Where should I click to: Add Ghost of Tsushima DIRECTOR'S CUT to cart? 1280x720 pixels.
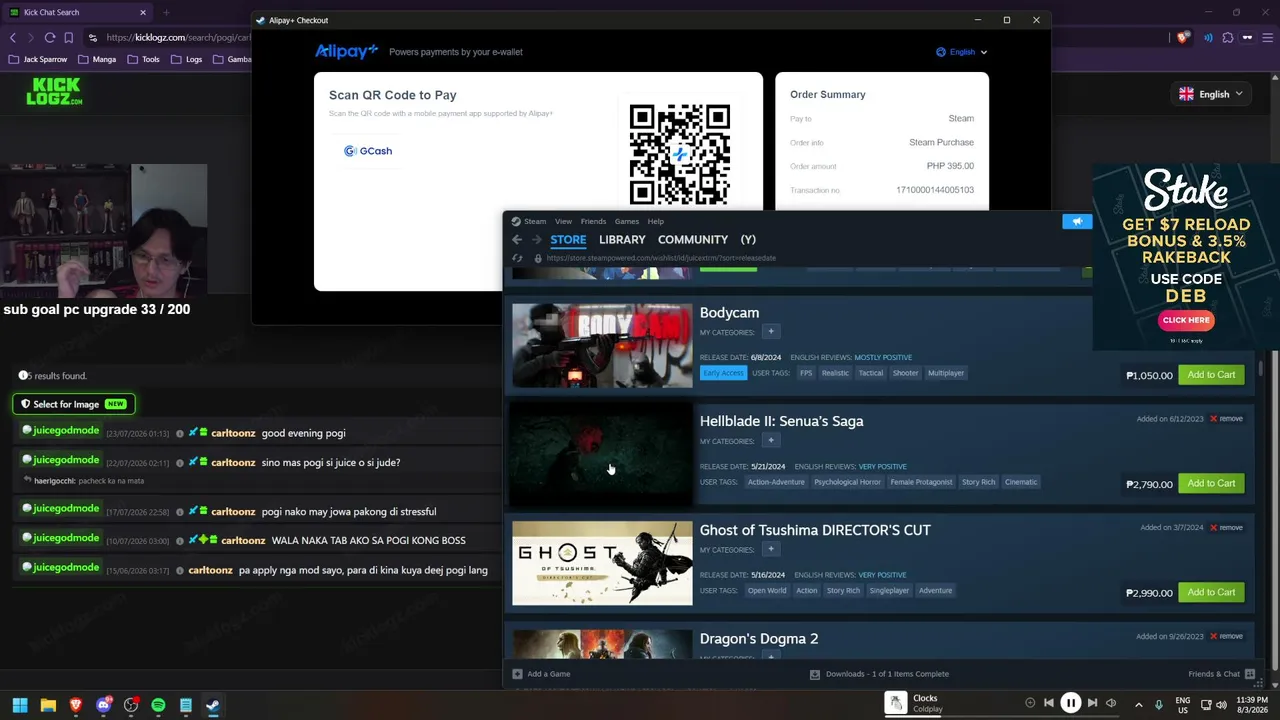pyautogui.click(x=1211, y=593)
